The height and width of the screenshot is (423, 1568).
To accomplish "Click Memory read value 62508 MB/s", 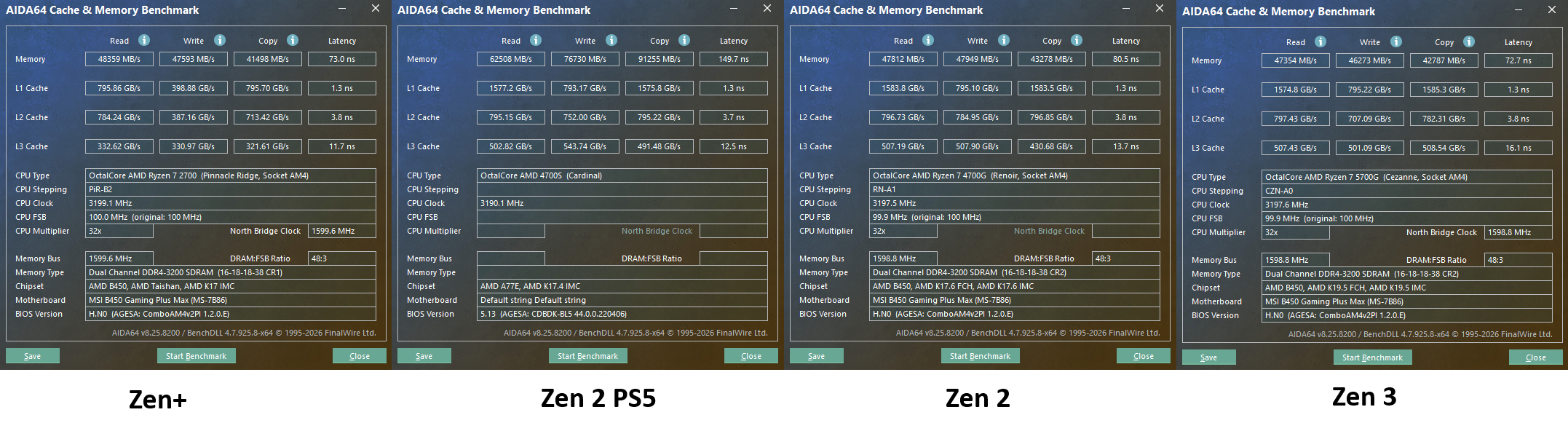I will pos(511,59).
